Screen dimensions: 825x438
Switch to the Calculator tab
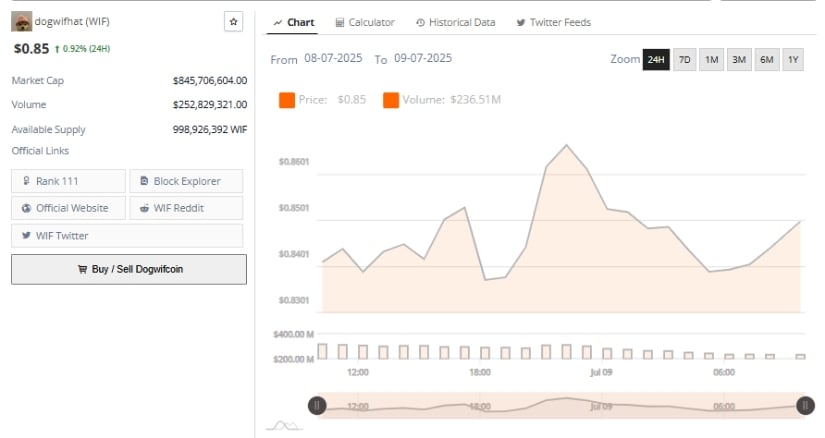(x=365, y=22)
